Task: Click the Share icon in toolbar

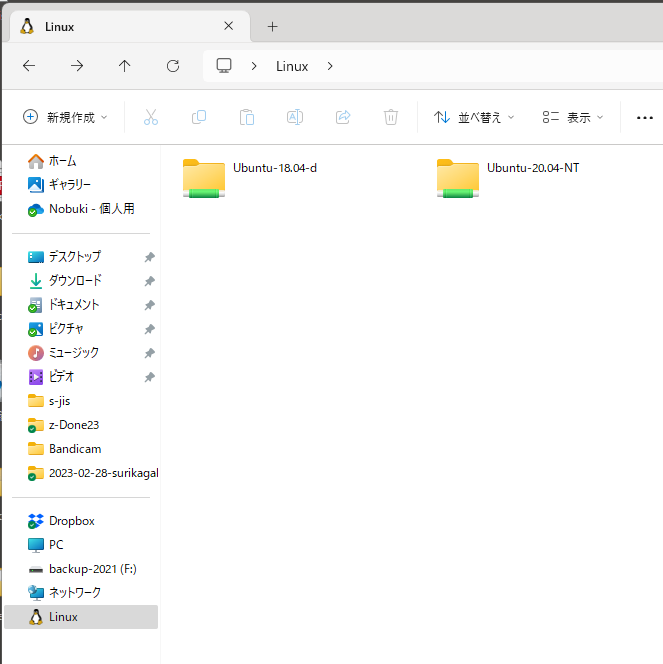Action: click(343, 117)
